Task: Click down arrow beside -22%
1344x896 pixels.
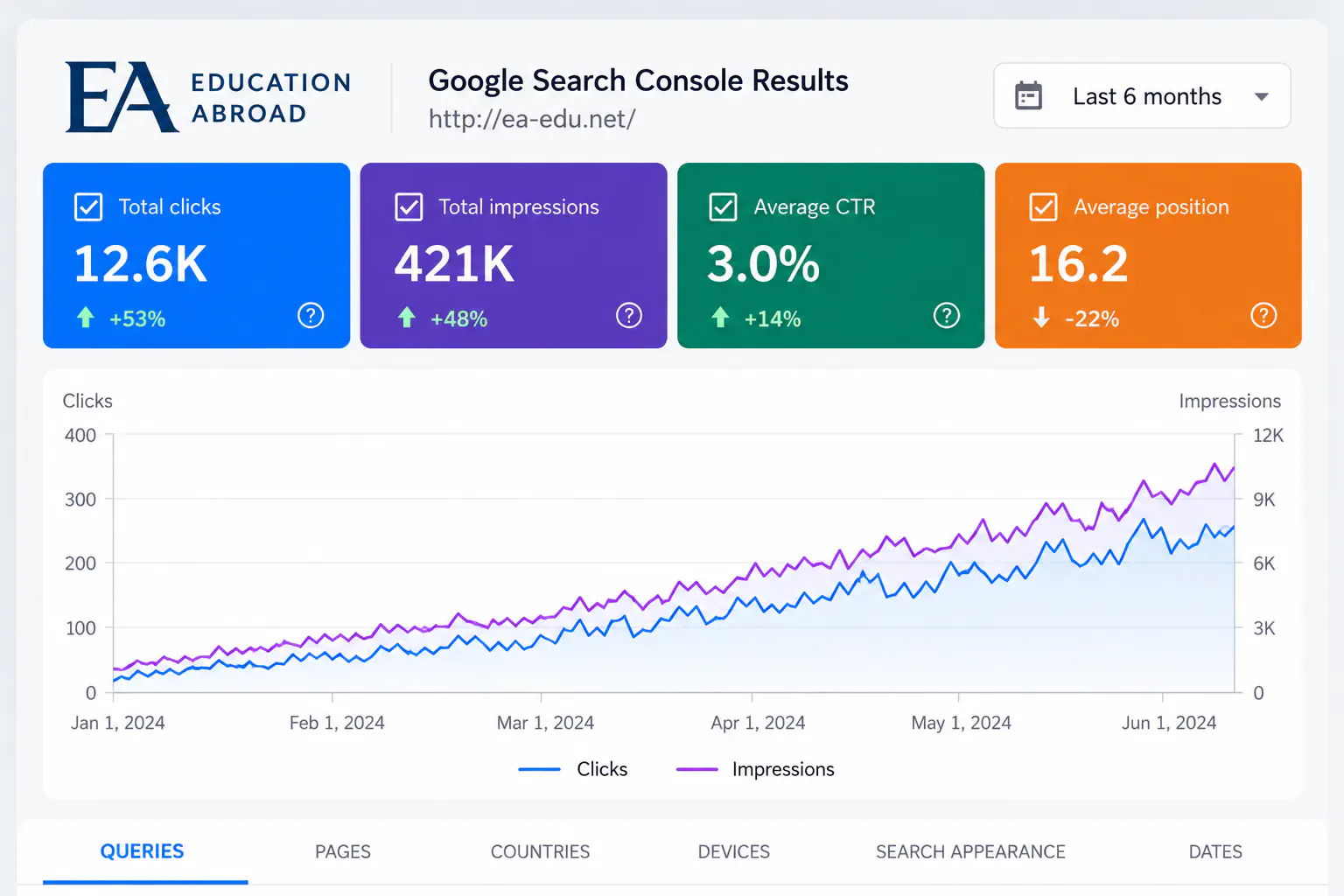Action: click(1041, 317)
